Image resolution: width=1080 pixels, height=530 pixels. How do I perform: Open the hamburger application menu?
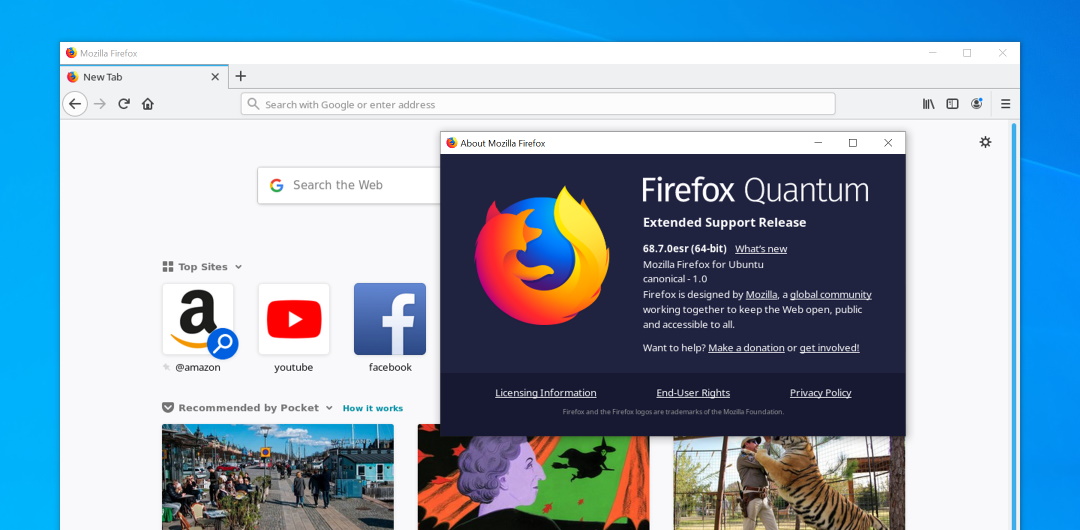1006,104
